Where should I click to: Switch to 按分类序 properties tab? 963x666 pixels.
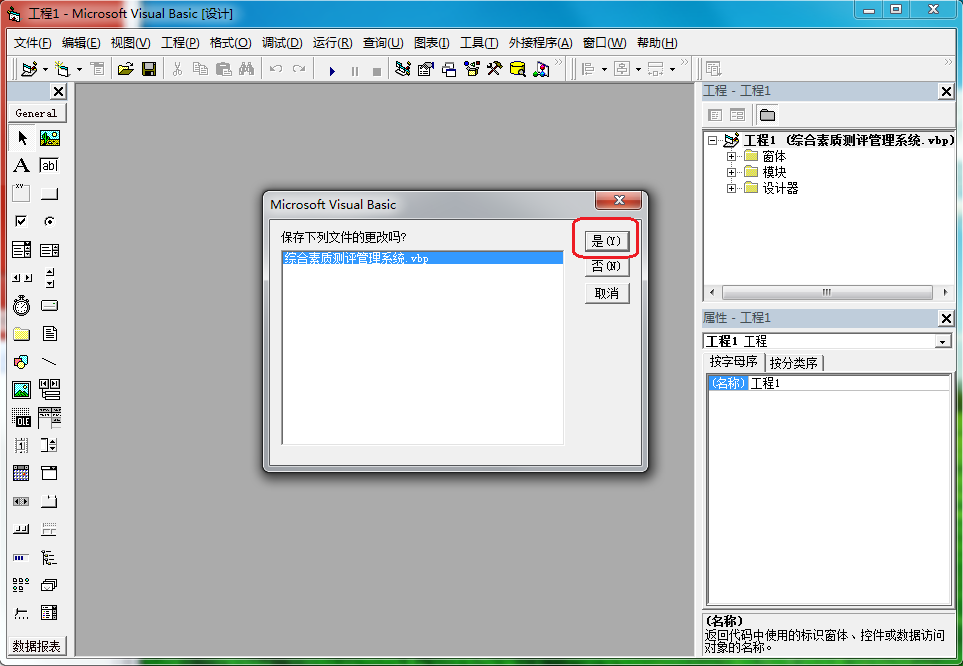(793, 363)
